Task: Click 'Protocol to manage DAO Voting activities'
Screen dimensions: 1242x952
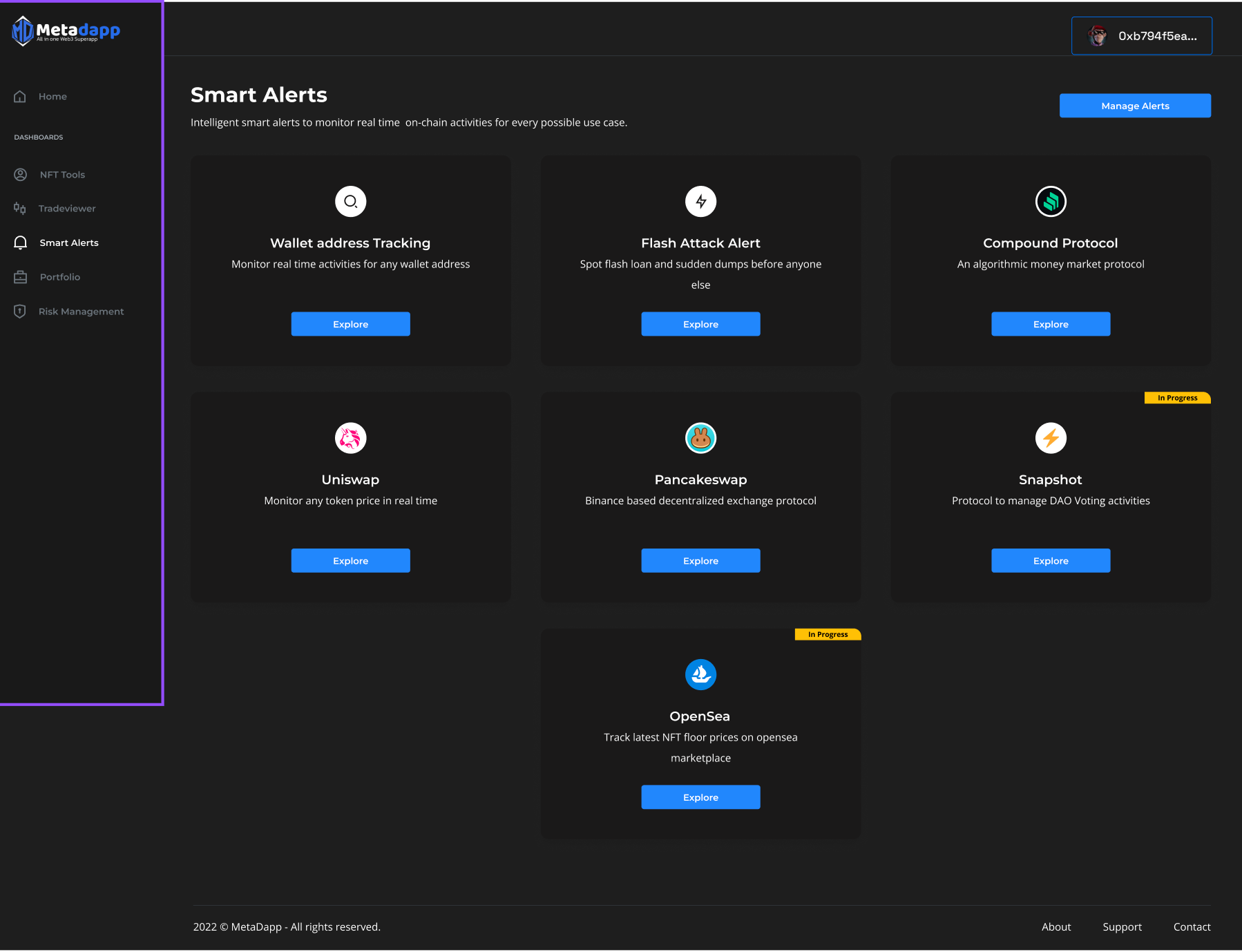Action: [x=1051, y=502]
